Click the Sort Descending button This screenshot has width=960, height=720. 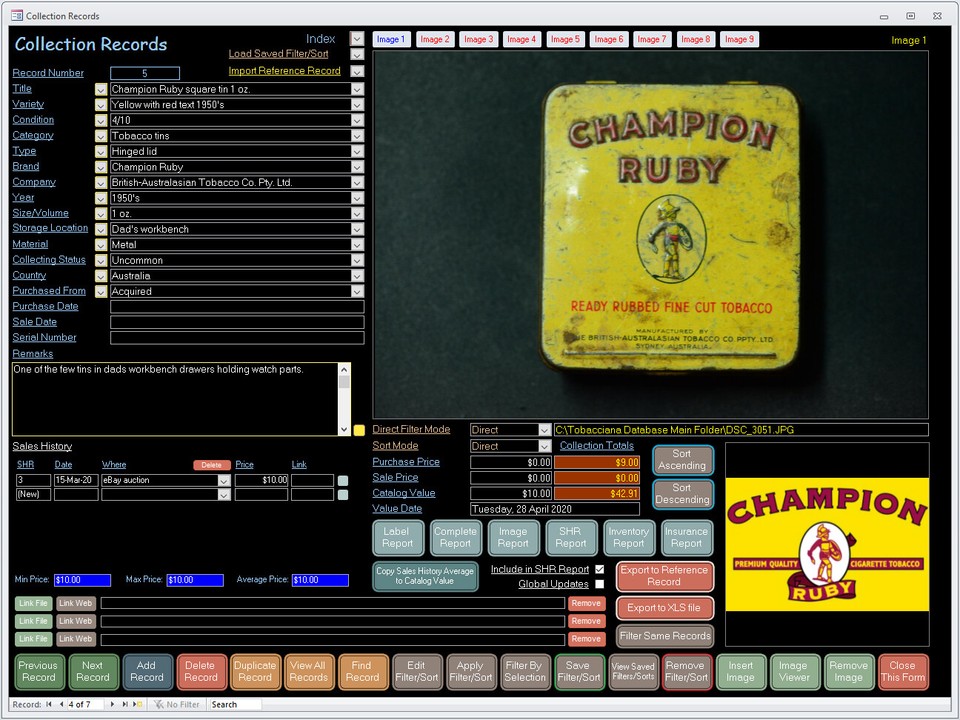tap(682, 494)
